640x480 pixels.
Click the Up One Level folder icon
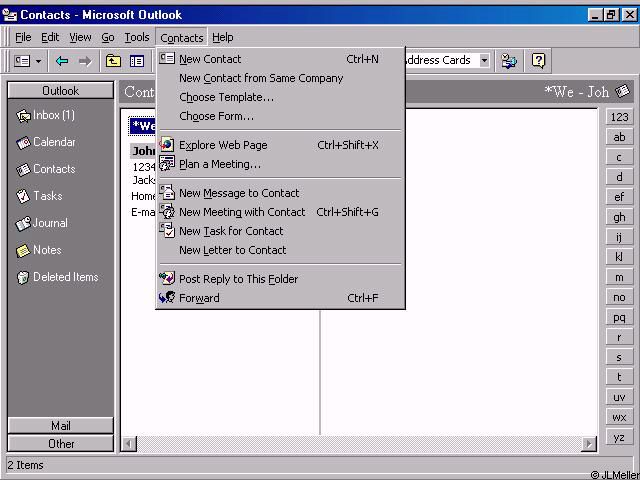click(113, 61)
